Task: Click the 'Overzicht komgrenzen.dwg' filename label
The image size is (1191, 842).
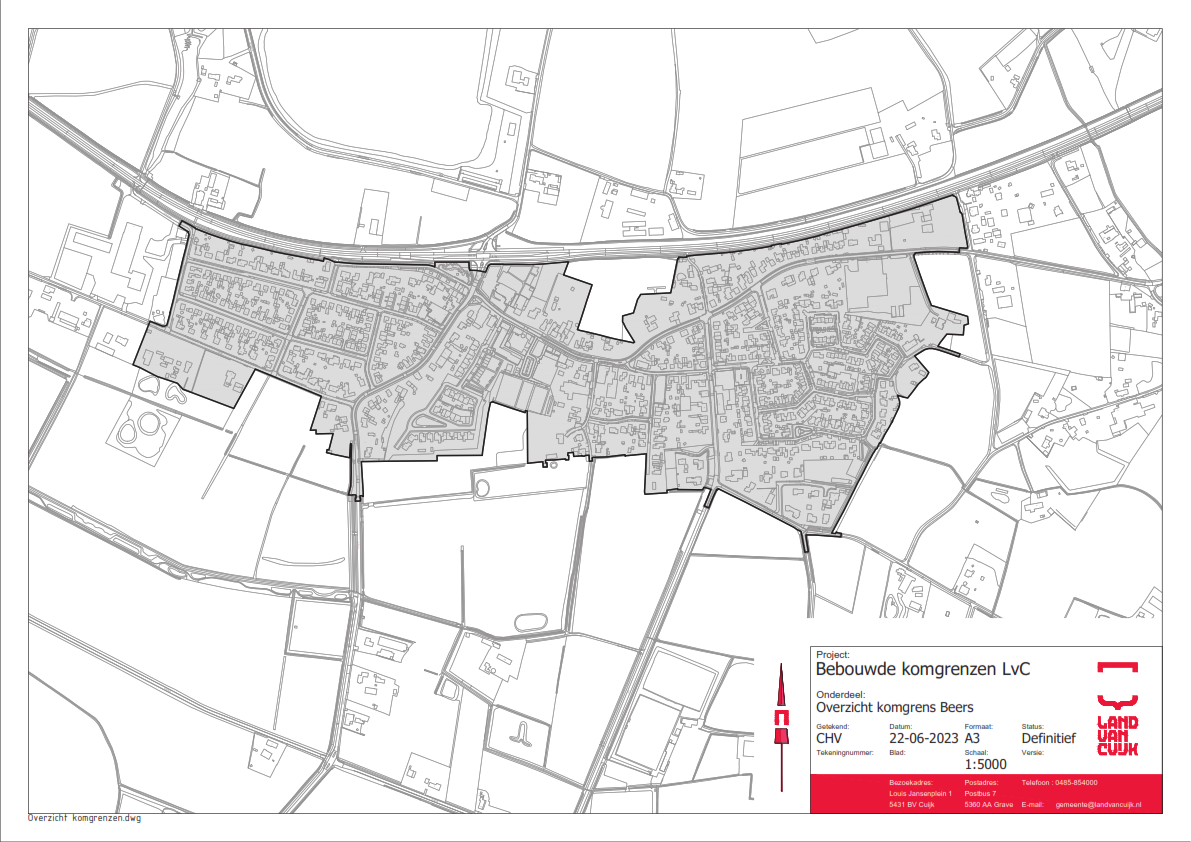Action: pos(85,817)
